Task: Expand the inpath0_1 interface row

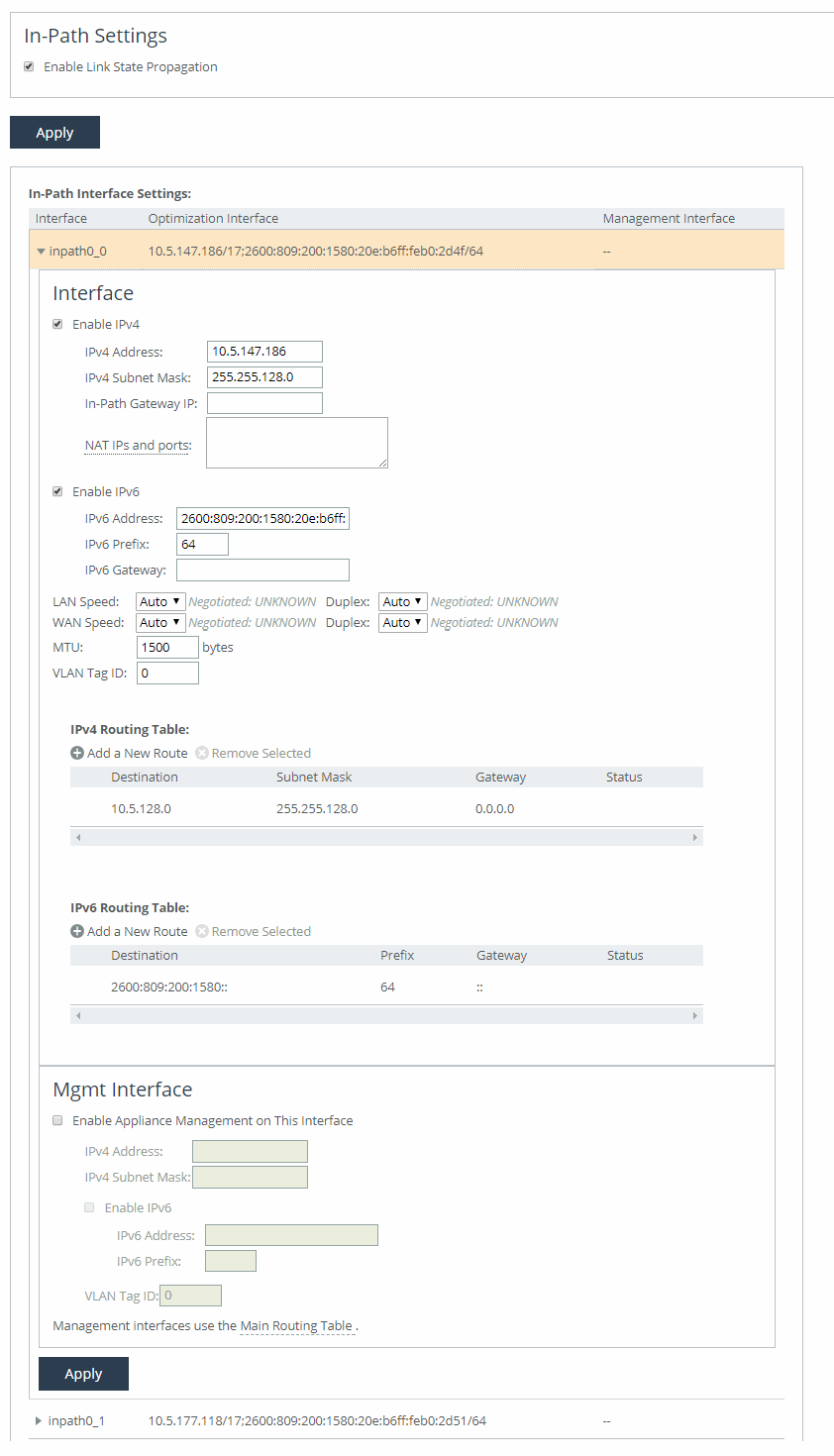Action: click(x=40, y=1420)
